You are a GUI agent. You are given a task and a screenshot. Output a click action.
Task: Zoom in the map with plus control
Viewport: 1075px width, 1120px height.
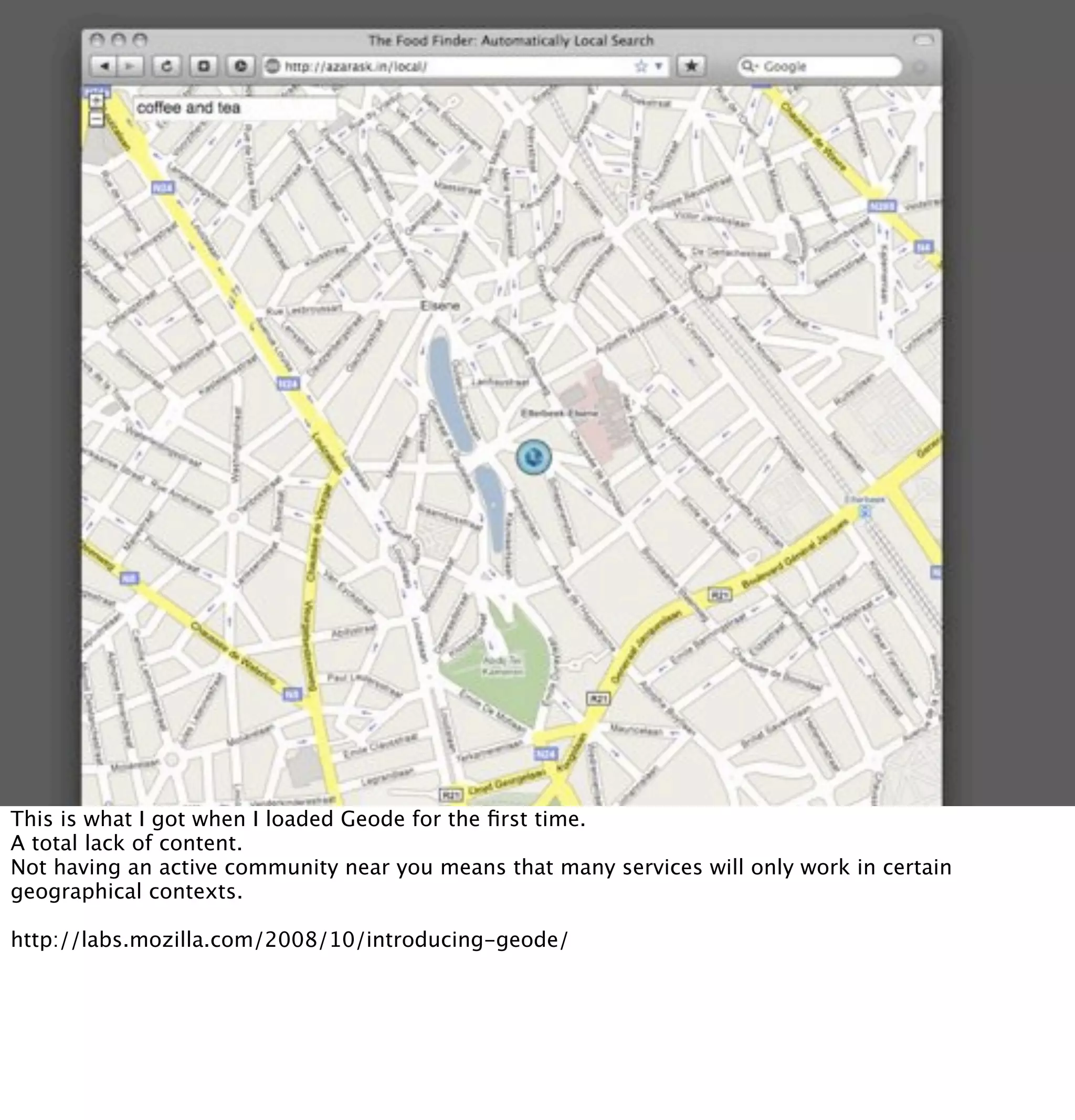[x=97, y=101]
